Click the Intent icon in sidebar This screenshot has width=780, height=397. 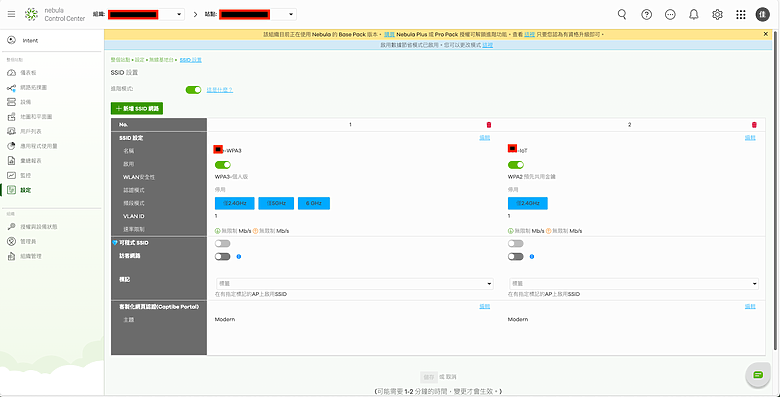pyautogui.click(x=12, y=40)
